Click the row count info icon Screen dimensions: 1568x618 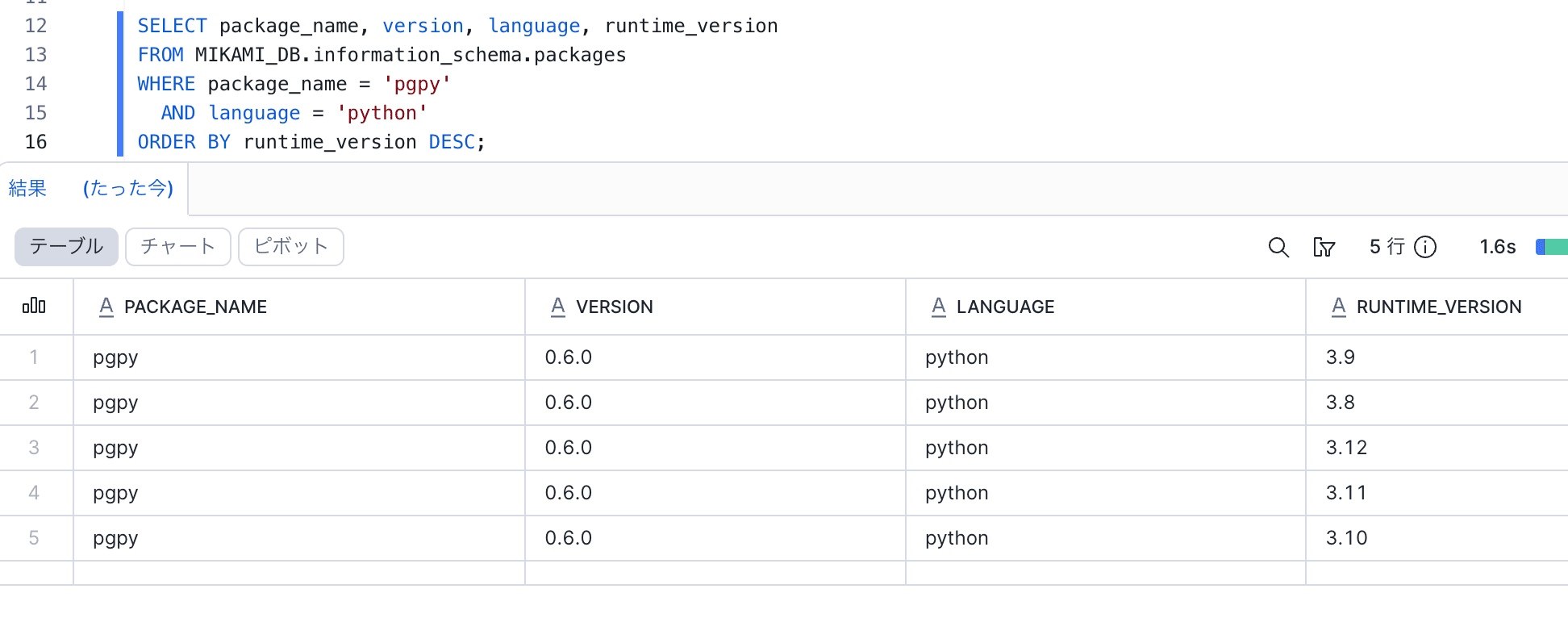coord(1425,247)
